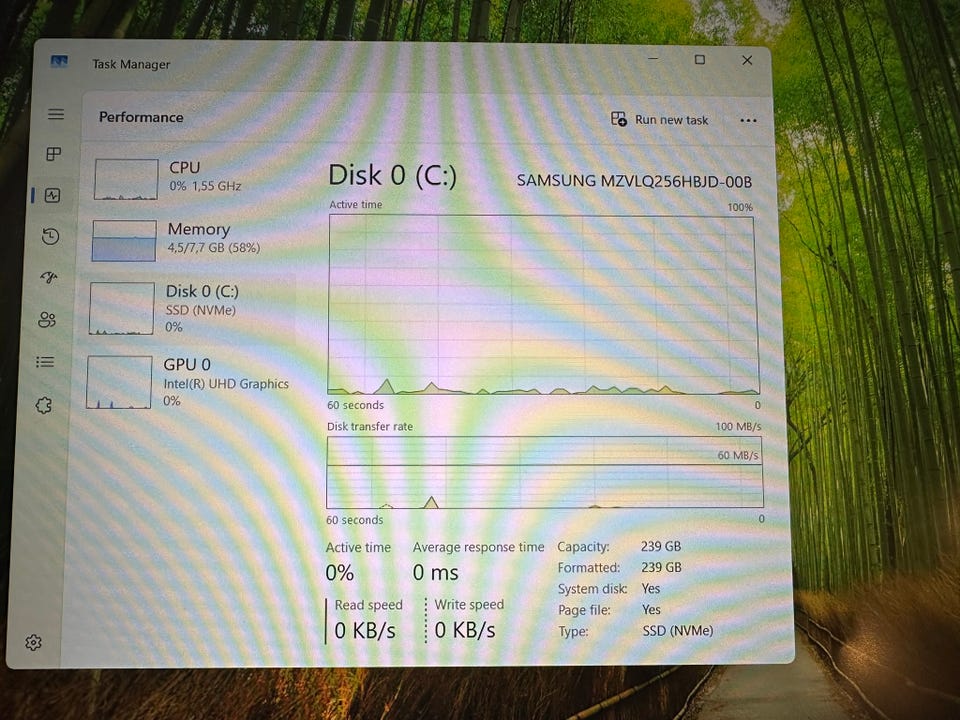The image size is (960, 720).
Task: Open the hamburger navigation menu
Action: [56, 114]
